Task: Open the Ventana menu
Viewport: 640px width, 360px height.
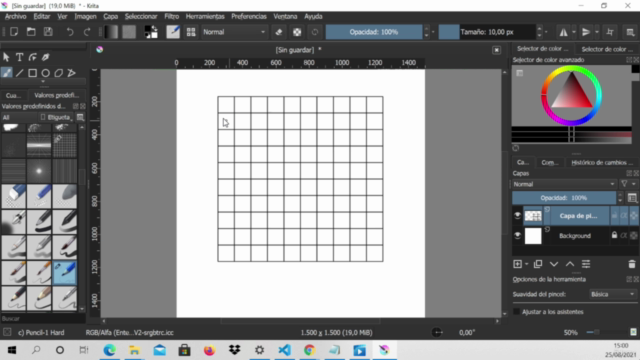Action: pos(285,16)
